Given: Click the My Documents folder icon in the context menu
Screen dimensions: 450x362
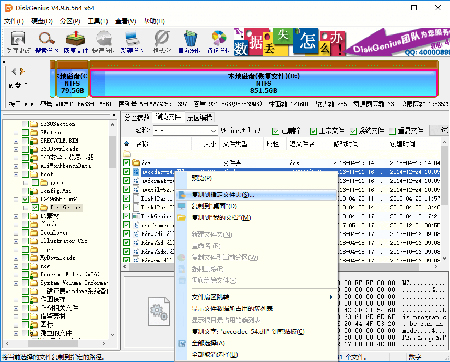Looking at the screenshot, I should click(182, 218).
